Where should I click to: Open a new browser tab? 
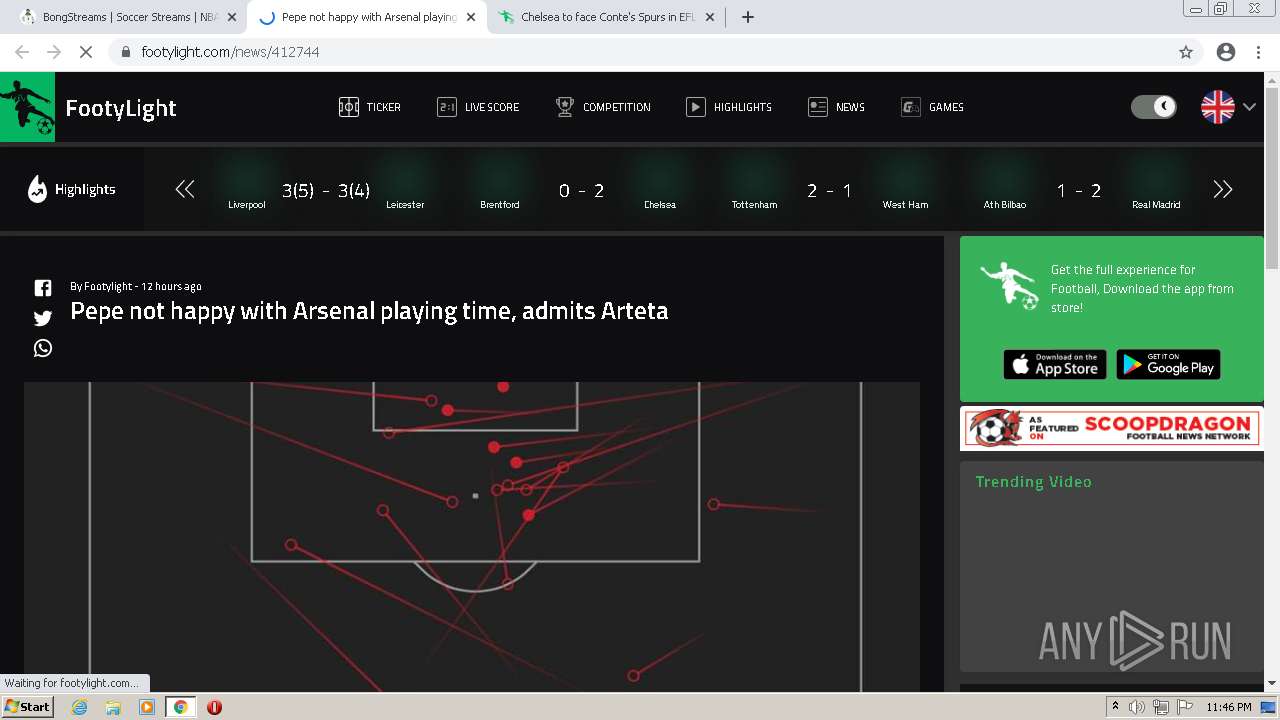pyautogui.click(x=747, y=17)
